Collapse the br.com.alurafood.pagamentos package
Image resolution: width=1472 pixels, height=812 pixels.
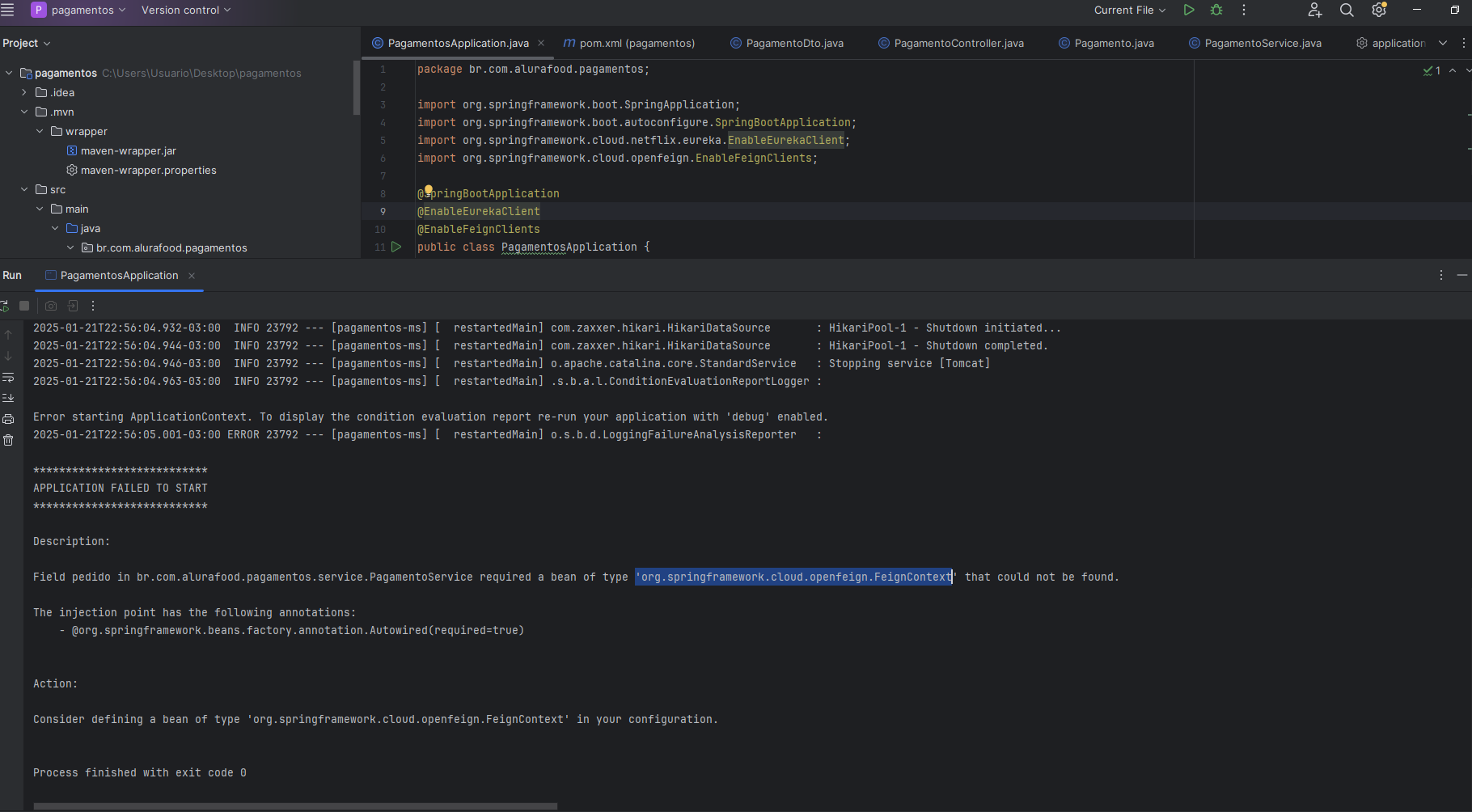coord(70,247)
